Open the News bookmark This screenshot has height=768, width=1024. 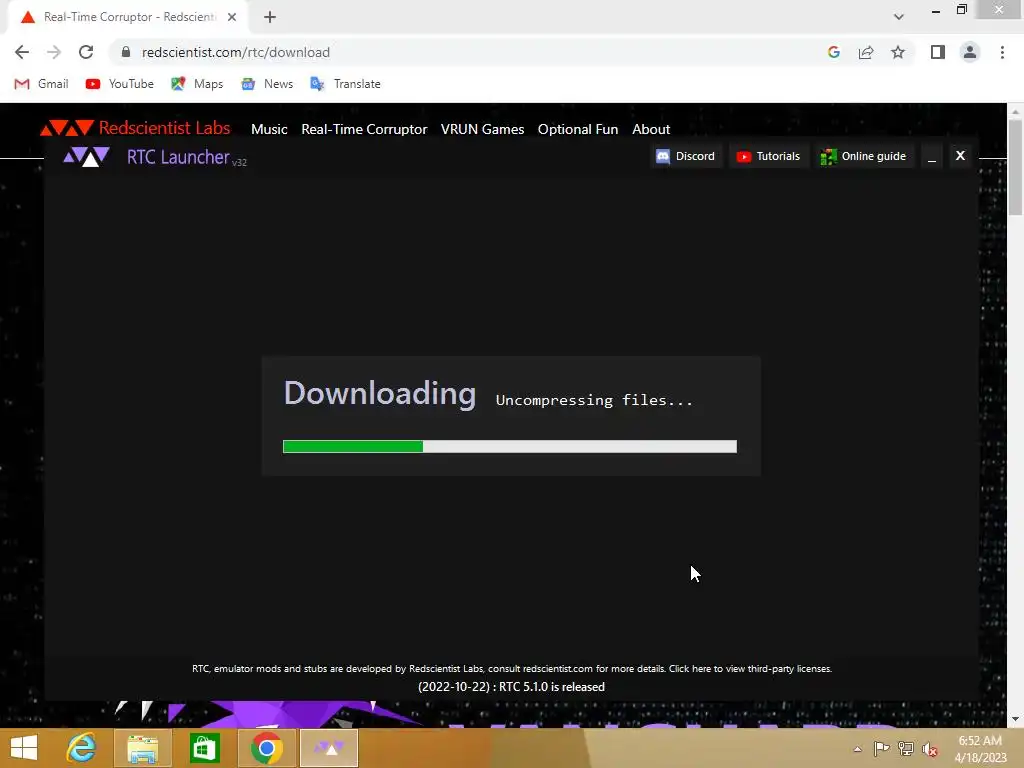266,84
